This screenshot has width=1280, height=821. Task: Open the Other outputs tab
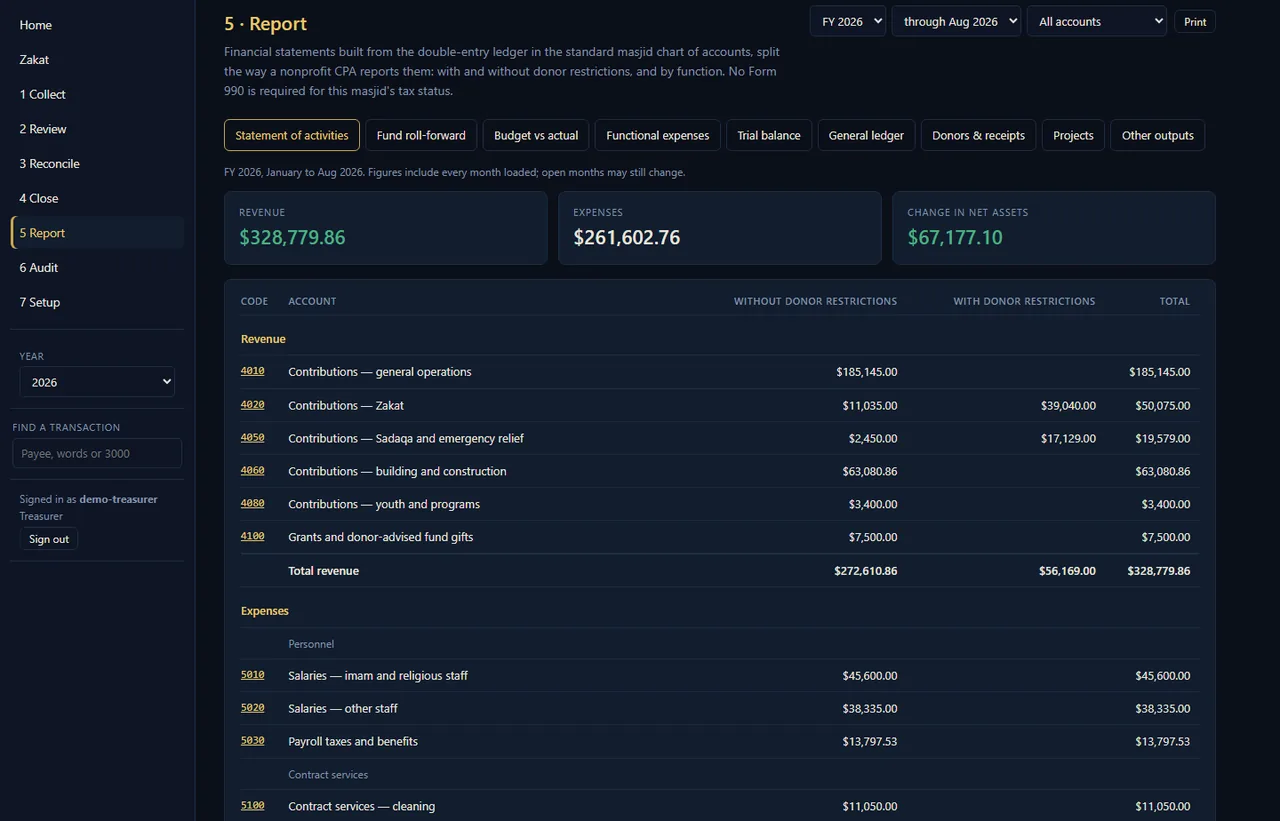pyautogui.click(x=1158, y=135)
